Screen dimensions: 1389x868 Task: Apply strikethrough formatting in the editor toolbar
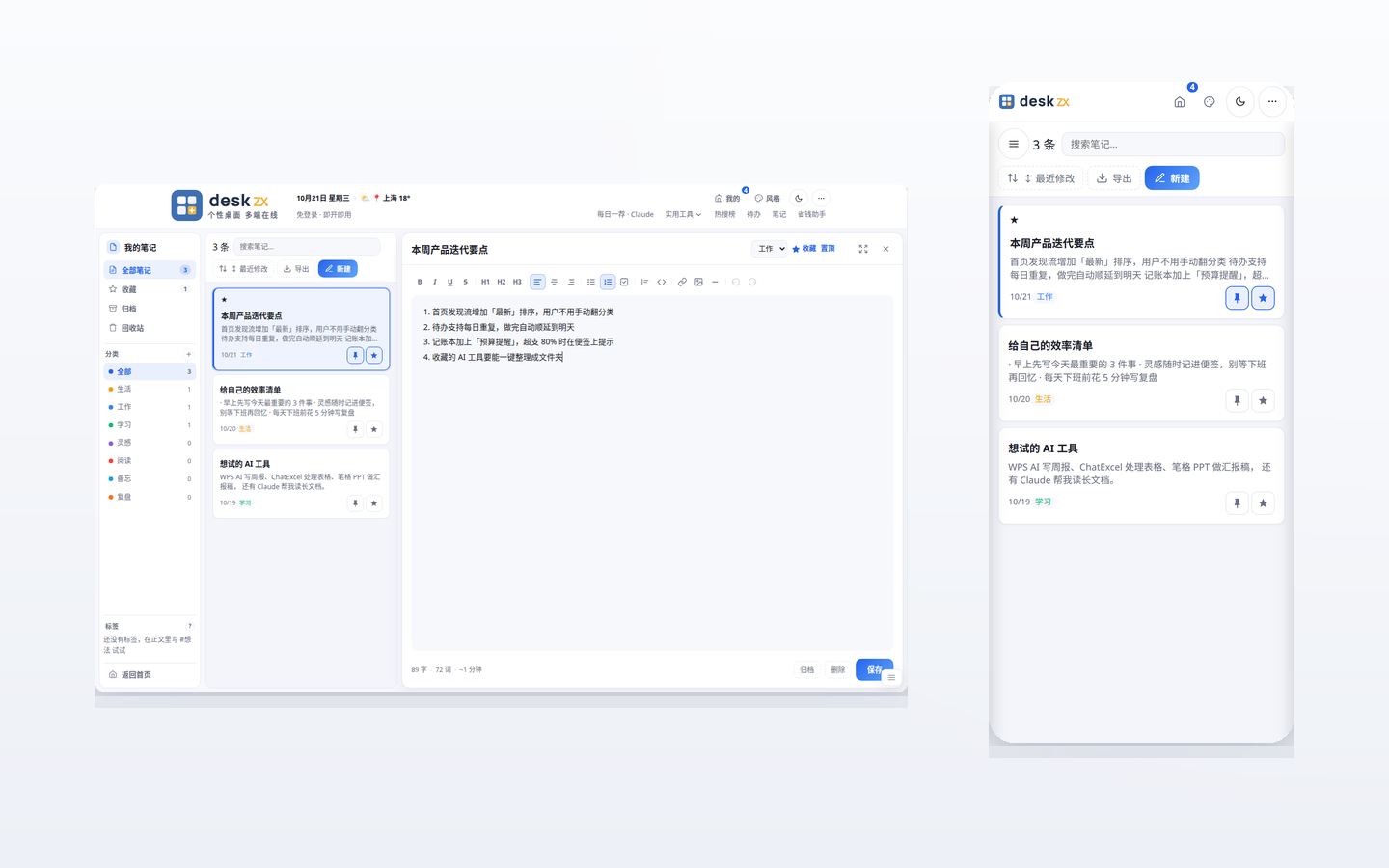pyautogui.click(x=465, y=282)
